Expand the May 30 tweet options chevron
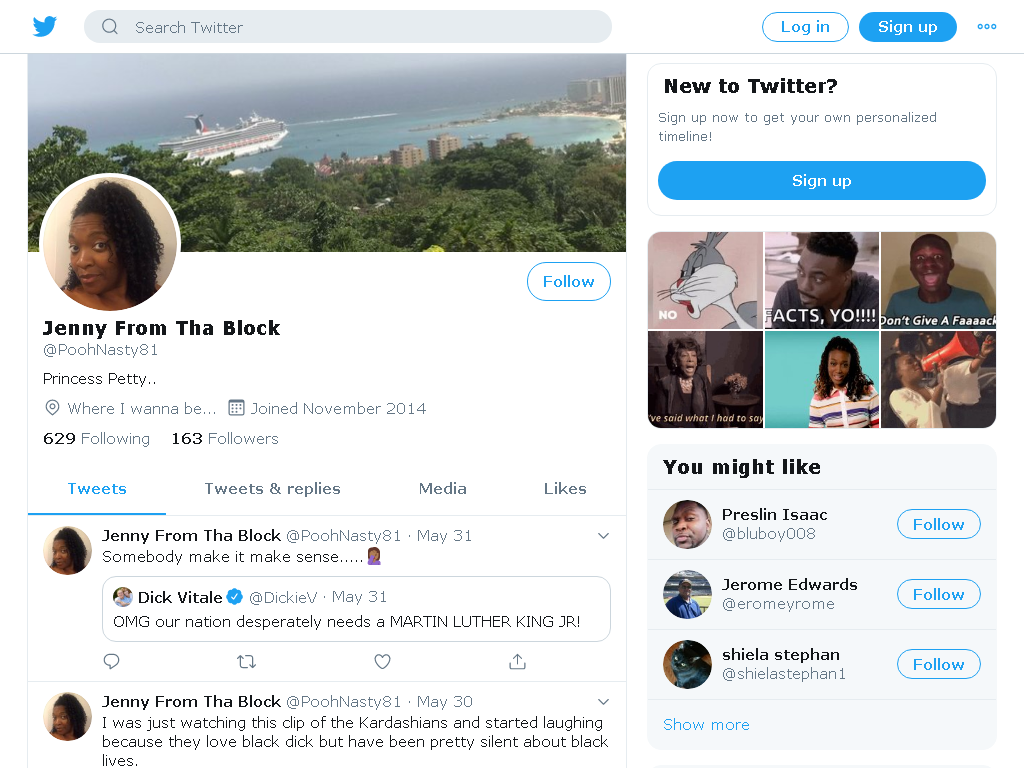 (603, 701)
